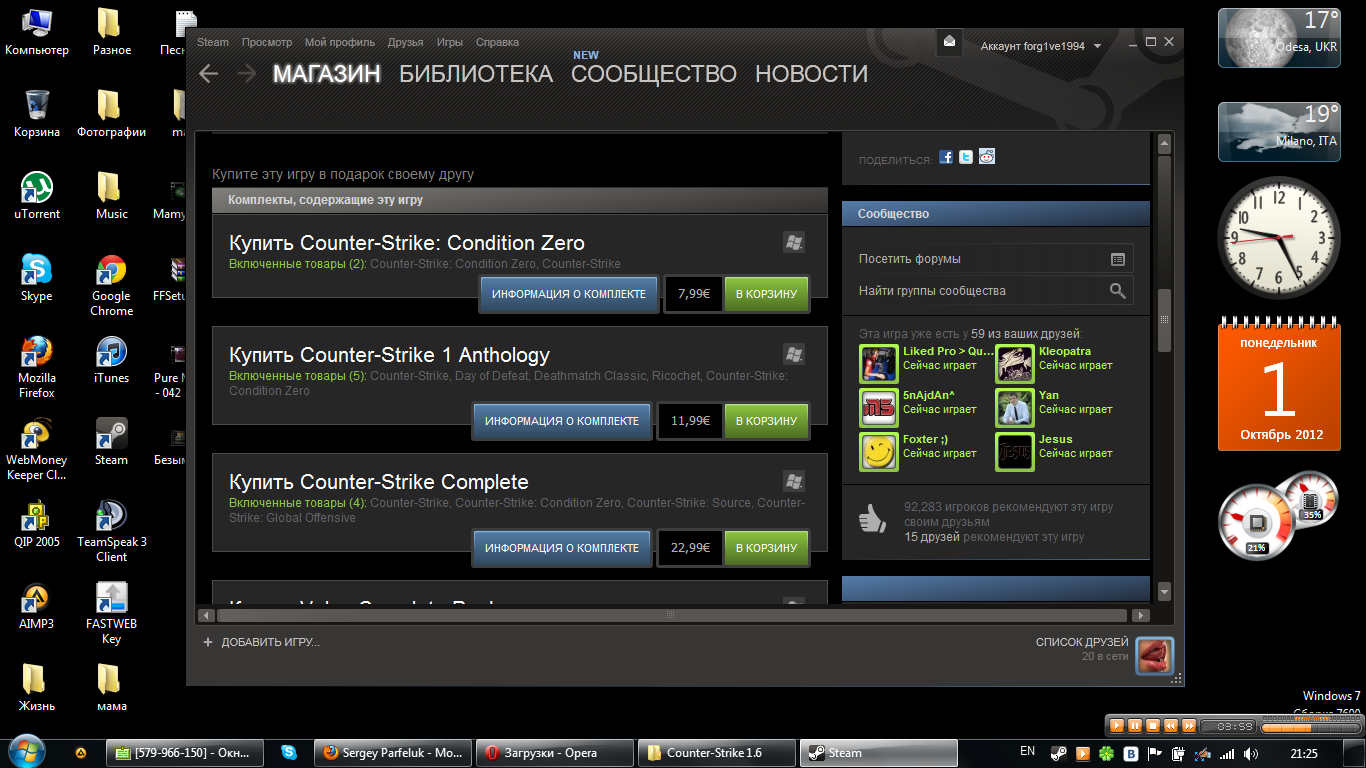Click the VKontakte tray icon
Screen dimensions: 1366x768
(1132, 753)
